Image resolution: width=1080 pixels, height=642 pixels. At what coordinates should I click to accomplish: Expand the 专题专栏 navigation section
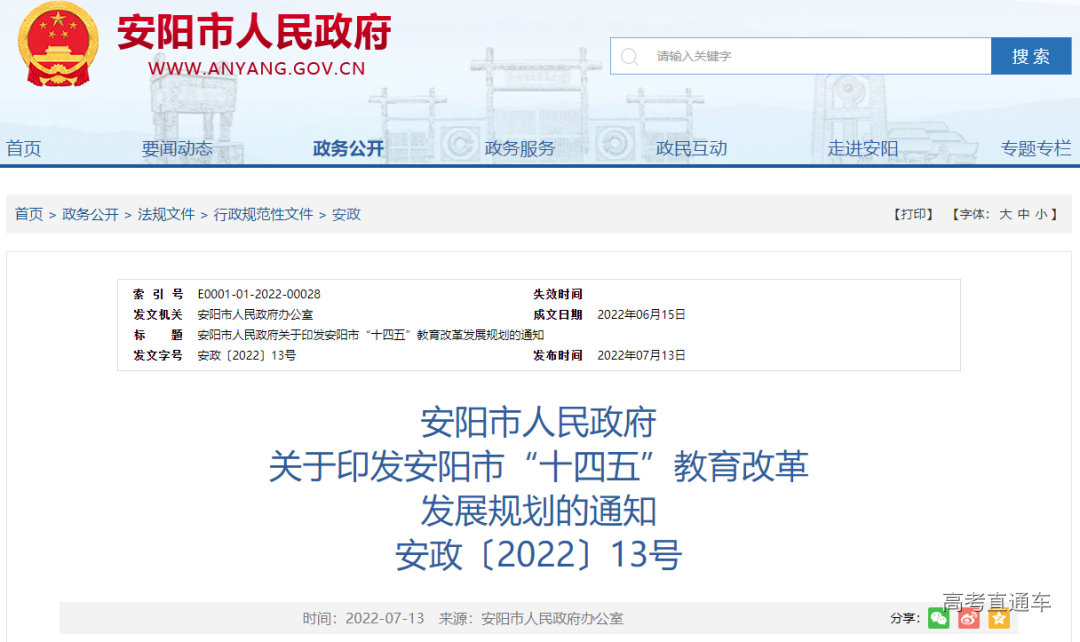1036,147
